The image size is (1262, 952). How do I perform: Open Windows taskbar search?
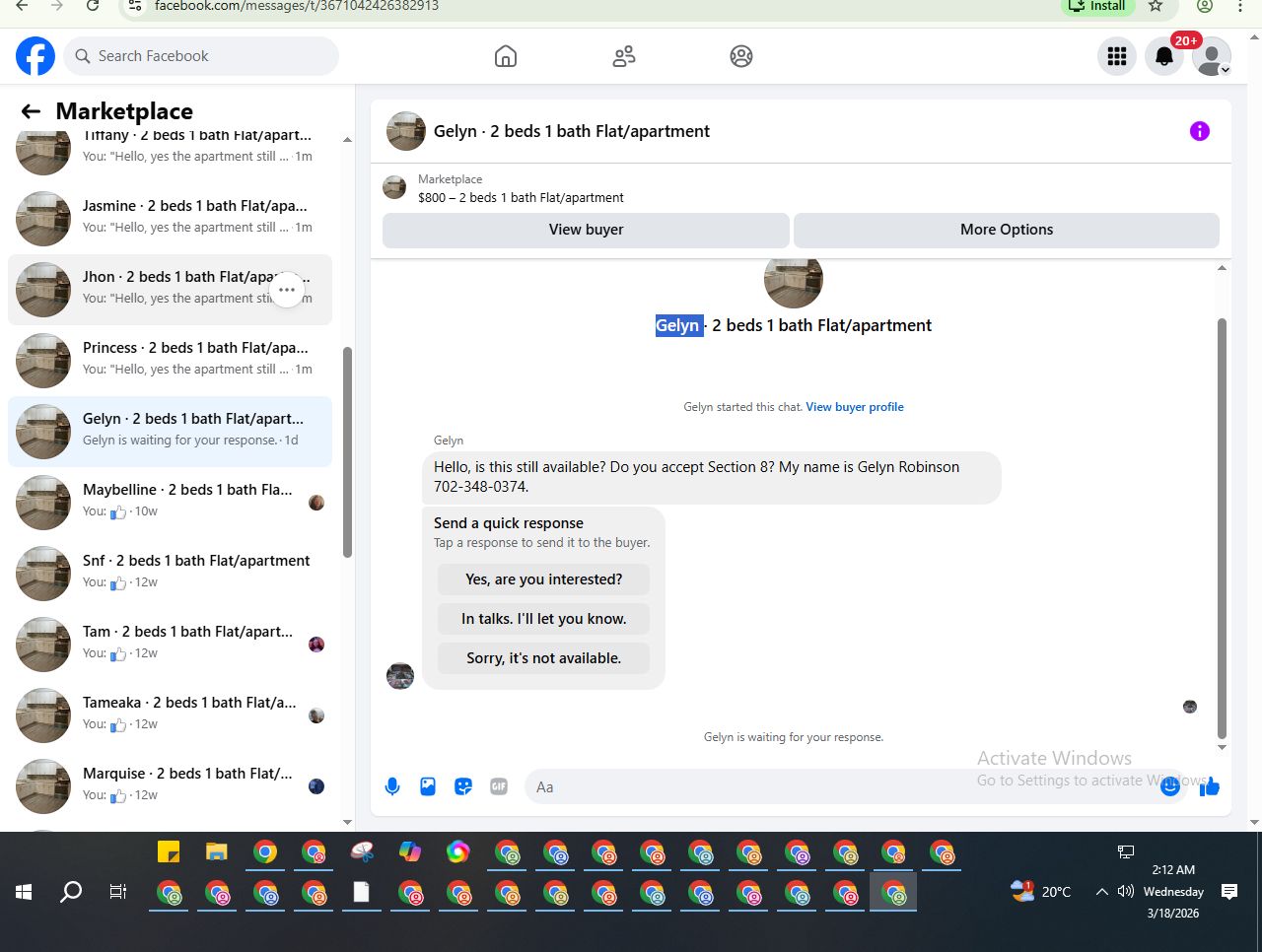click(71, 892)
